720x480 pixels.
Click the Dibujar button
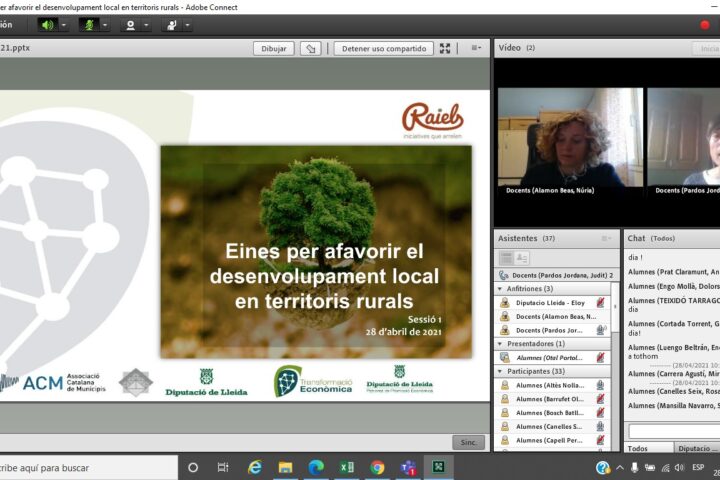pyautogui.click(x=274, y=48)
